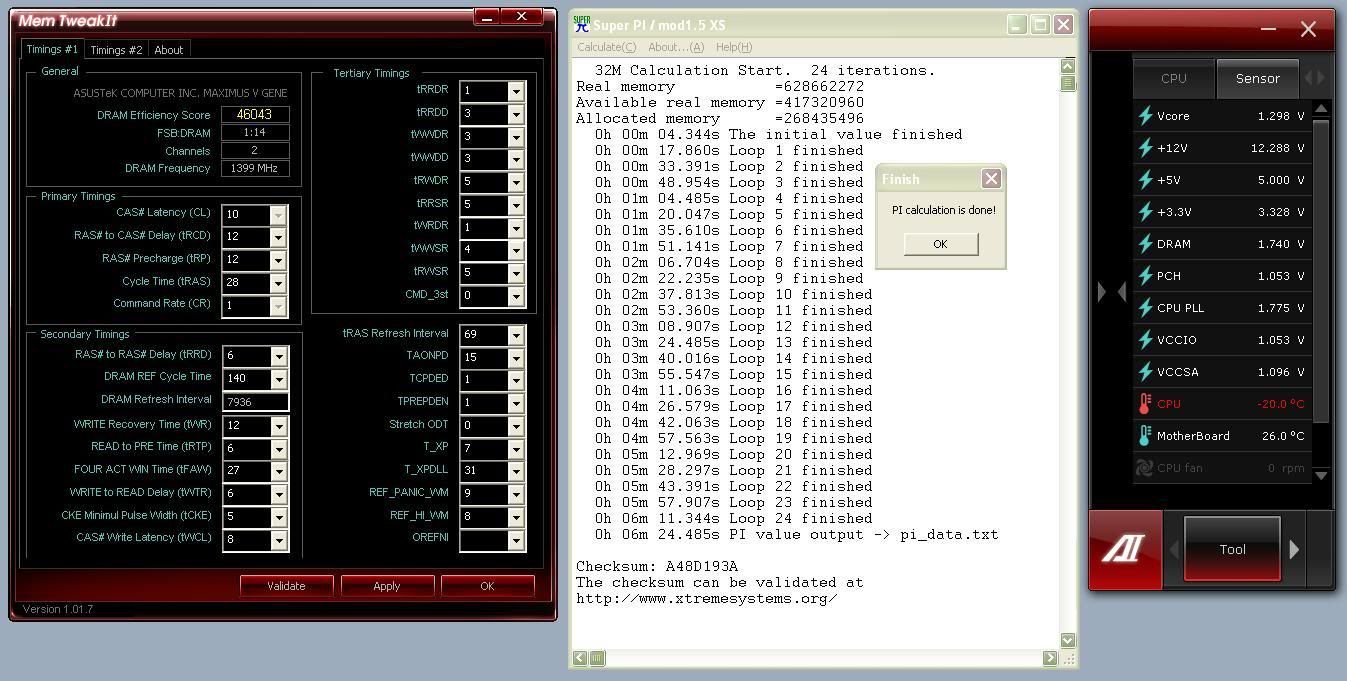Minimize the AI Suite sensor window
Image resolution: width=1347 pixels, height=681 pixels.
(1268, 29)
